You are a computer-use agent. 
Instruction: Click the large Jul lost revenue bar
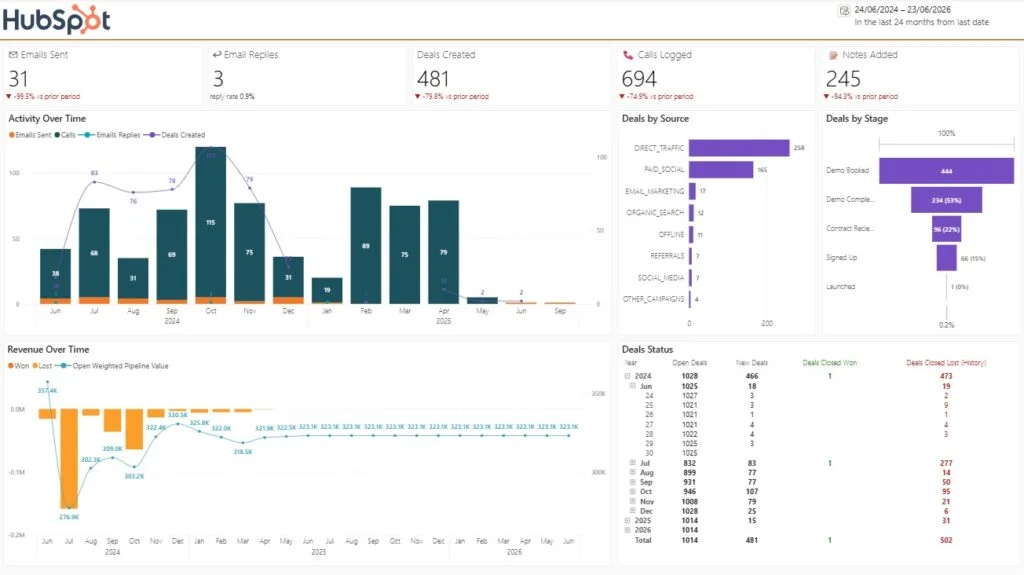tap(69, 458)
